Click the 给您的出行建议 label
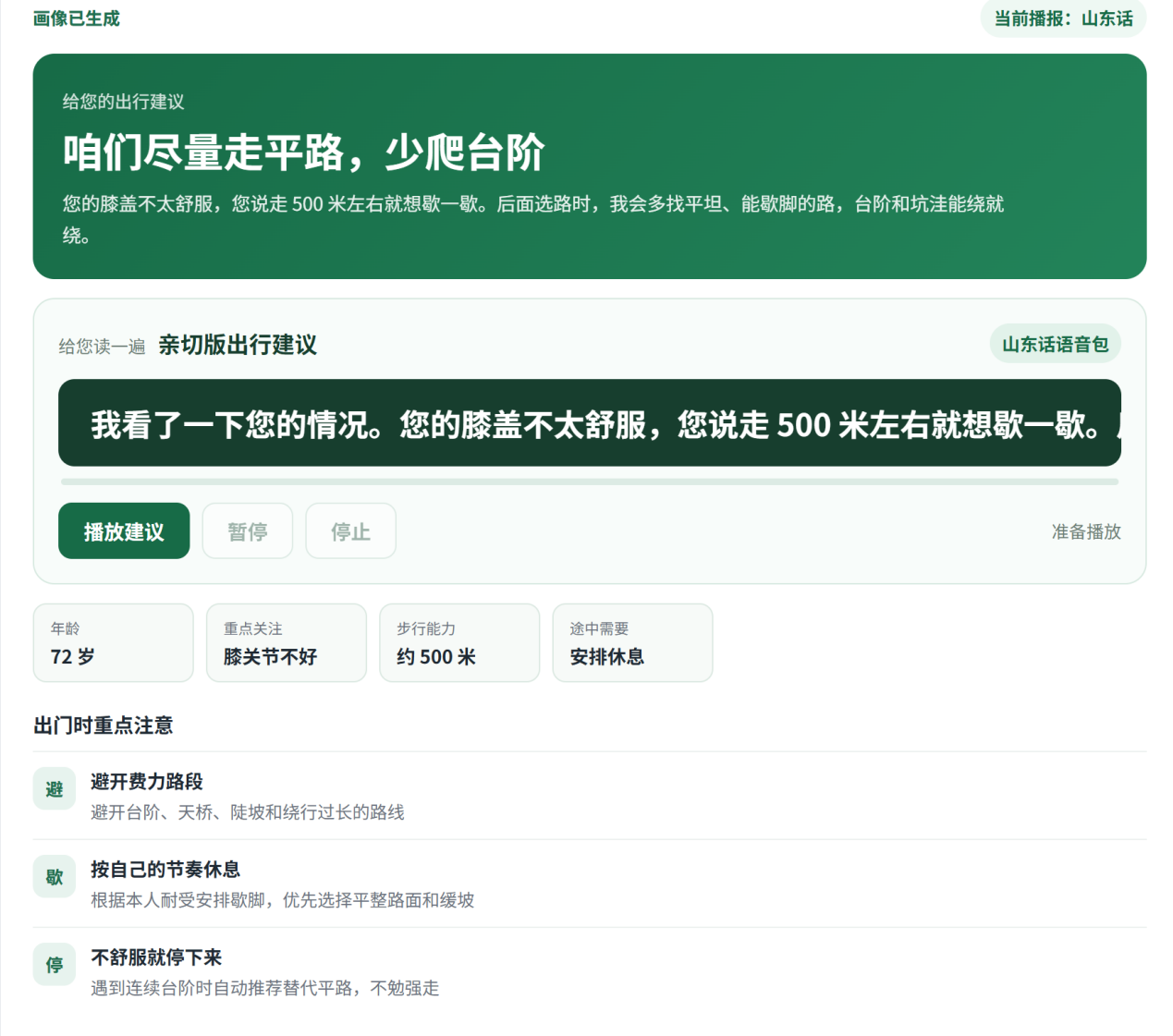The image size is (1173, 1036). pos(124,102)
